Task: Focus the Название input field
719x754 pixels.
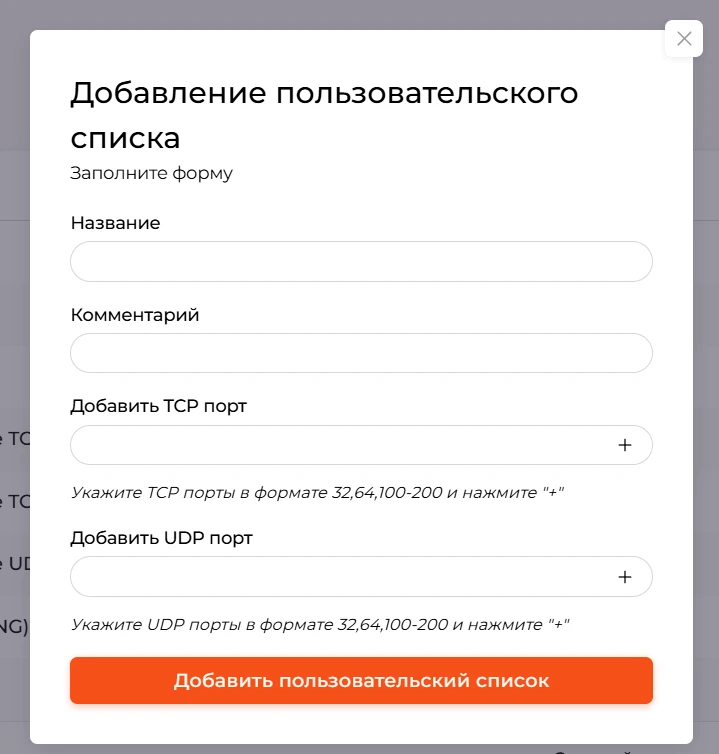Action: pos(361,262)
